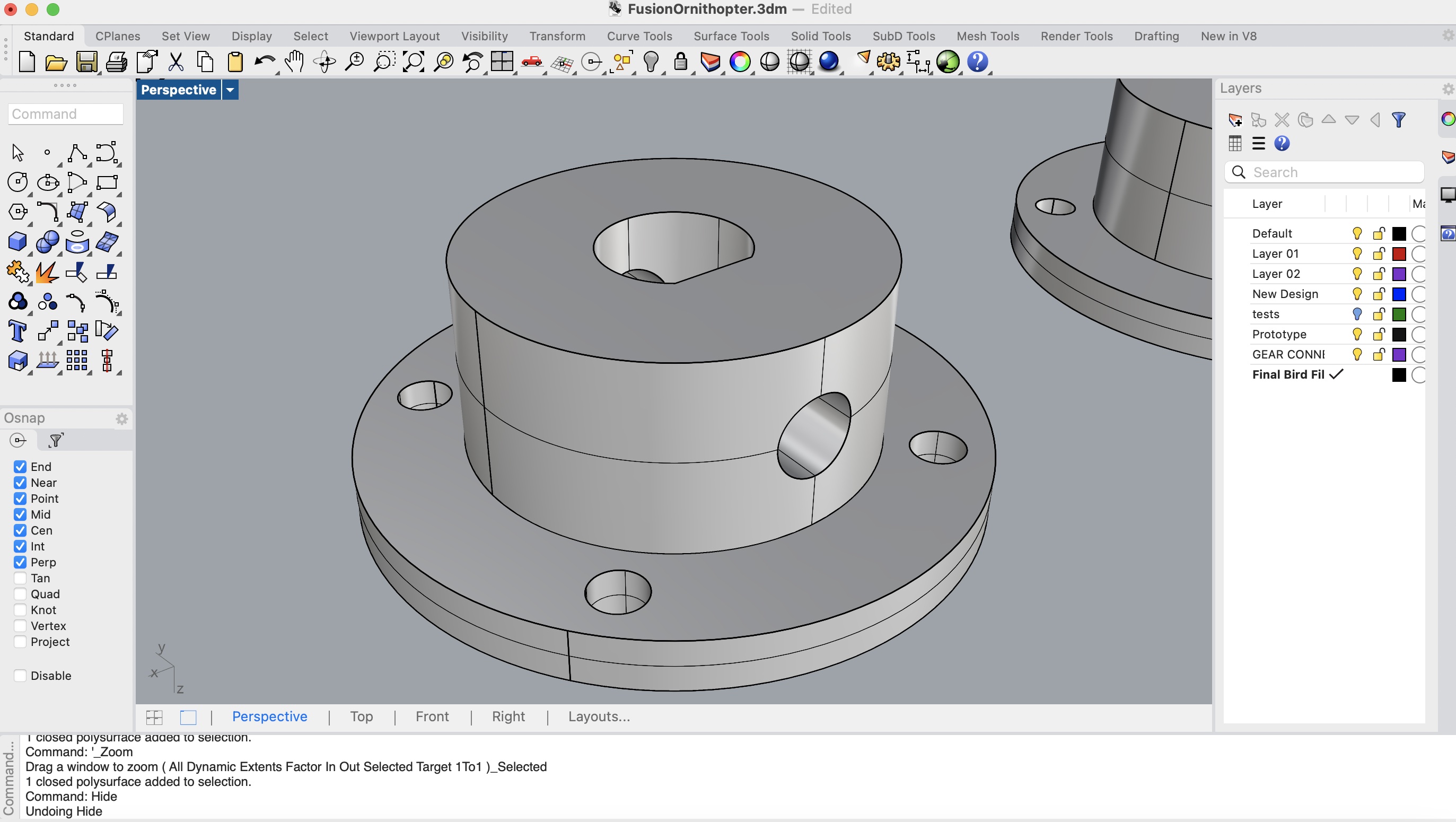Save the model with the floppy icon
Viewport: 1456px width, 822px height.
86,62
